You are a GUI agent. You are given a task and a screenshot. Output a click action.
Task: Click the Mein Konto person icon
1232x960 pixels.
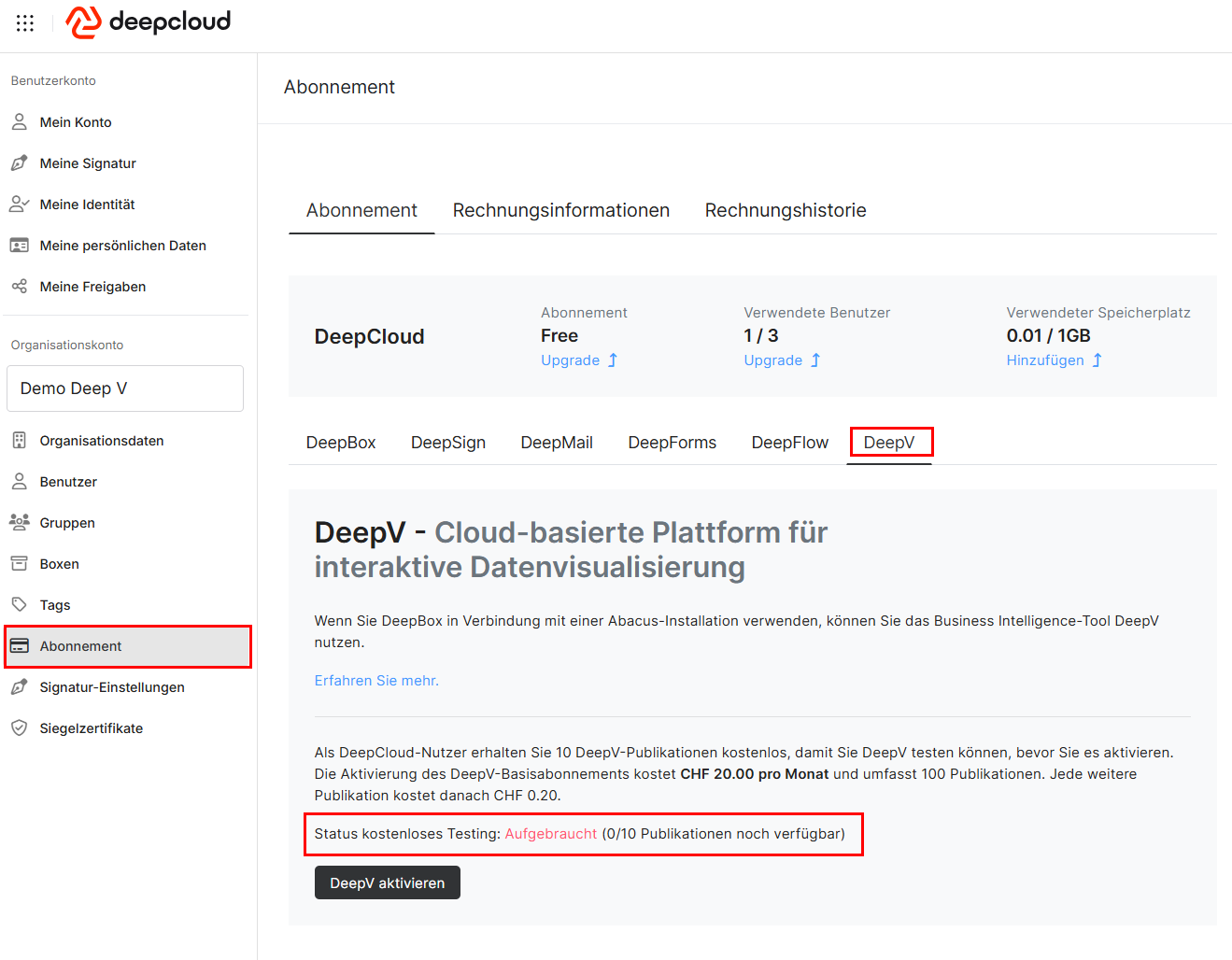click(19, 122)
